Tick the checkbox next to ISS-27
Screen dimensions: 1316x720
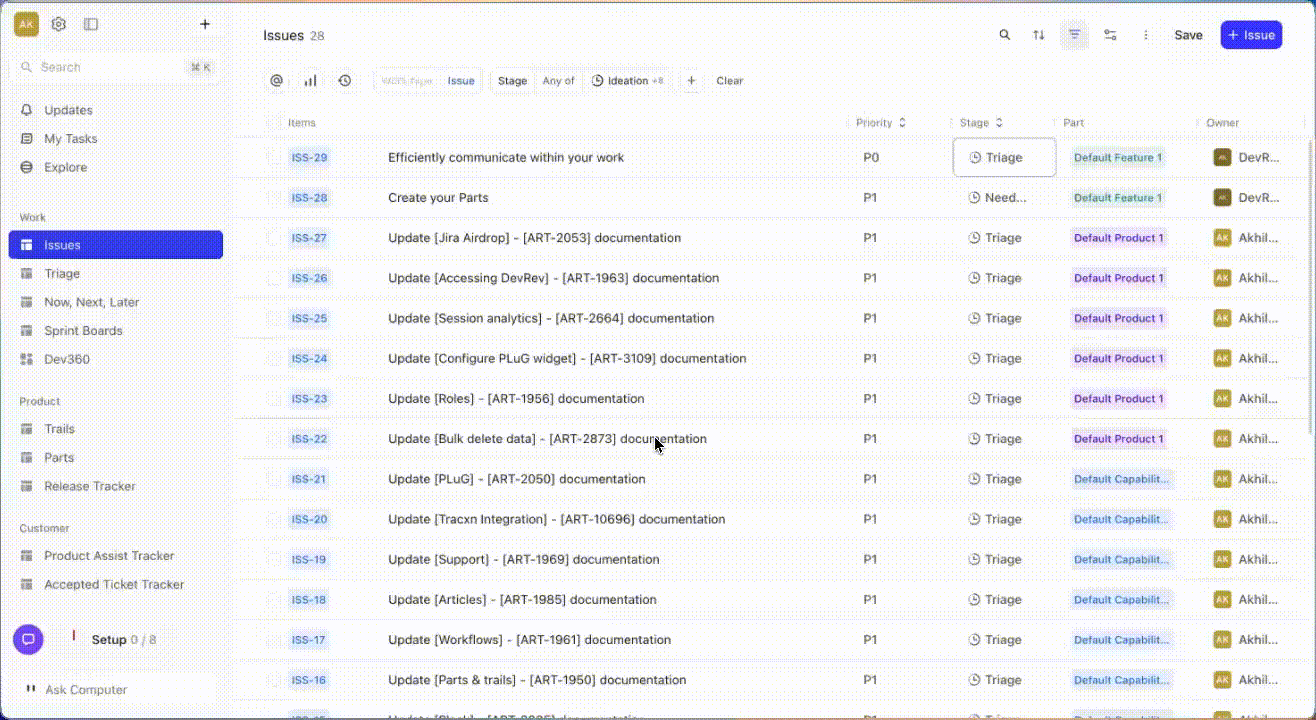(x=273, y=238)
